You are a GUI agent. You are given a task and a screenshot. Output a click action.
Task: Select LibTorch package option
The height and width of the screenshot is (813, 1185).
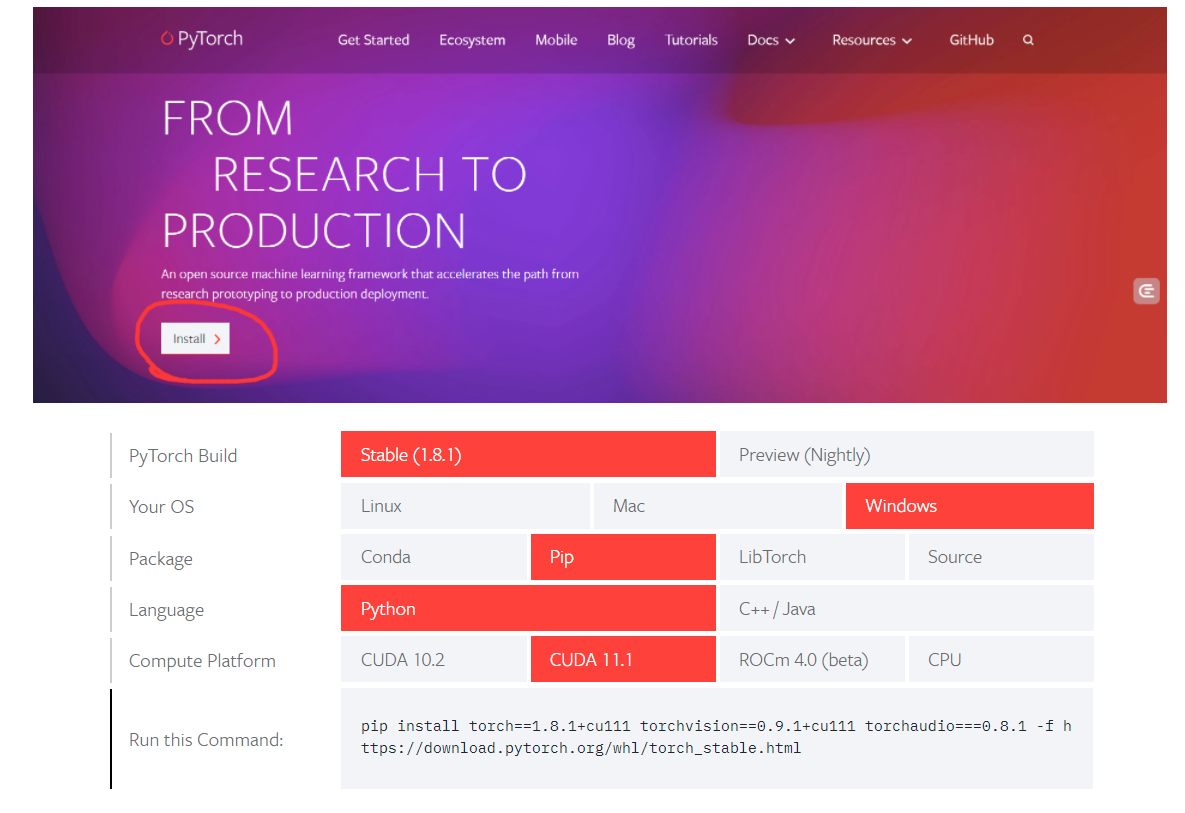812,557
